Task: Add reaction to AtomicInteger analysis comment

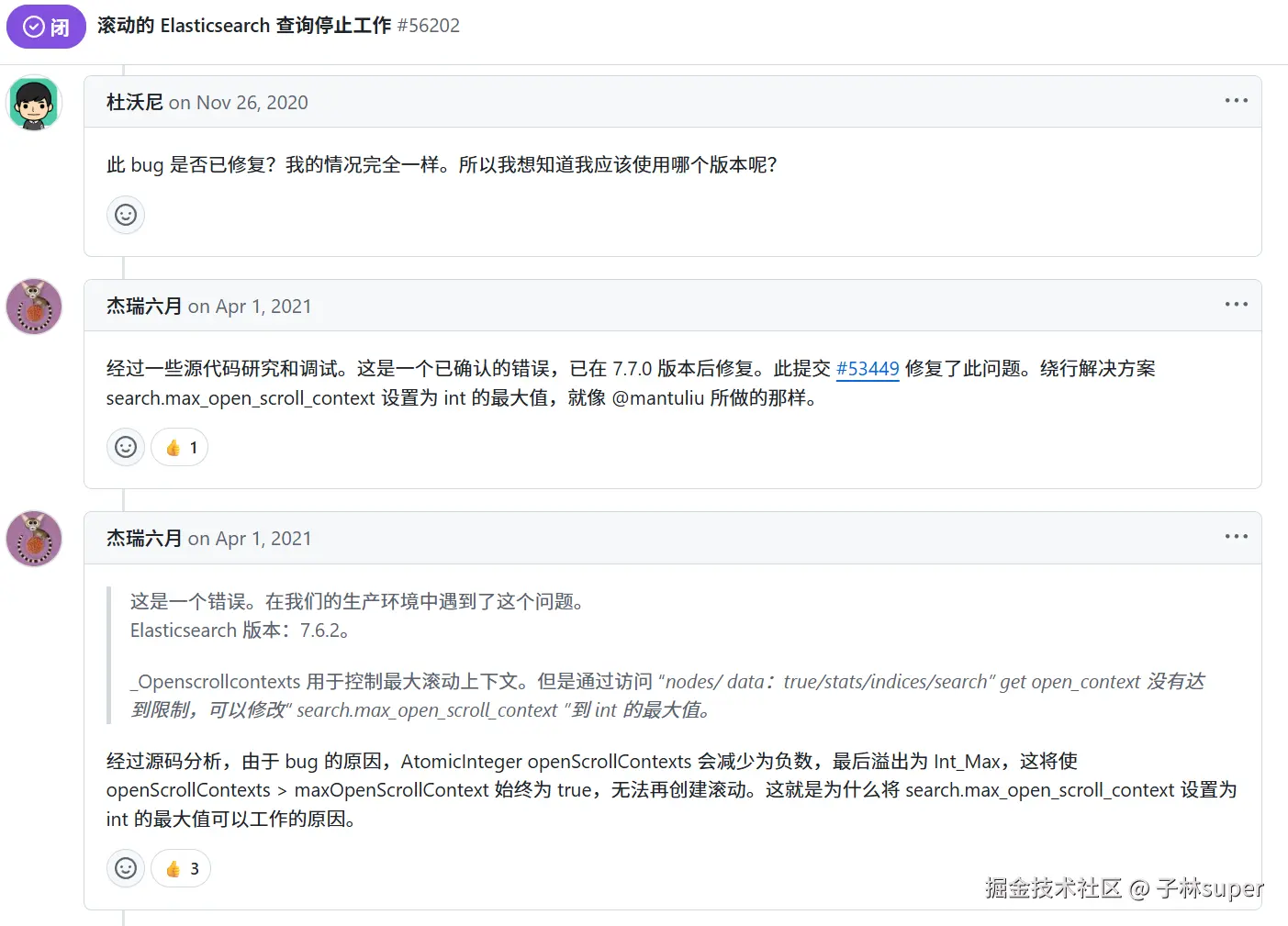Action: point(126,868)
